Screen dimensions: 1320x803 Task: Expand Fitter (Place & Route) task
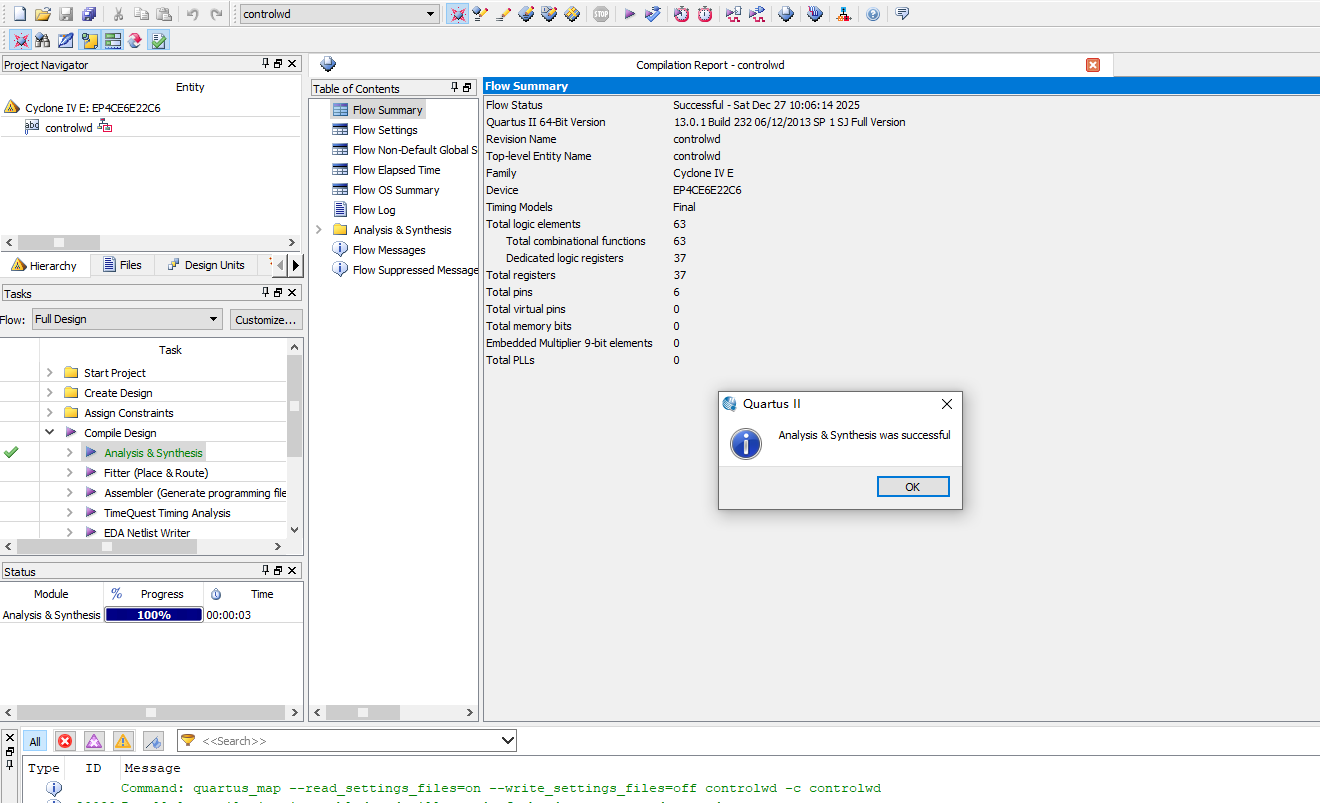point(70,473)
